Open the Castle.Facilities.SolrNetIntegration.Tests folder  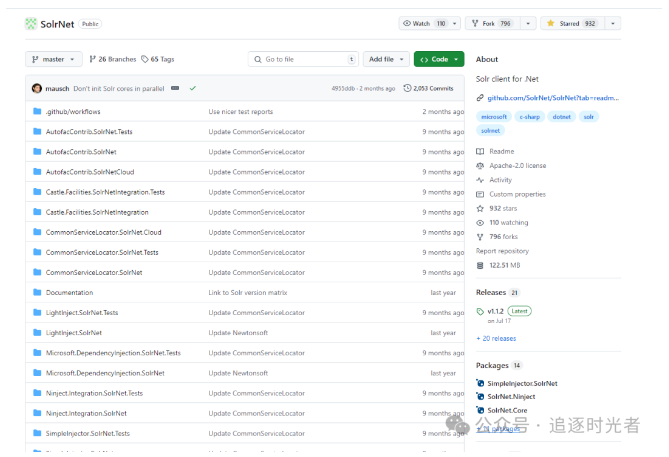[105, 192]
